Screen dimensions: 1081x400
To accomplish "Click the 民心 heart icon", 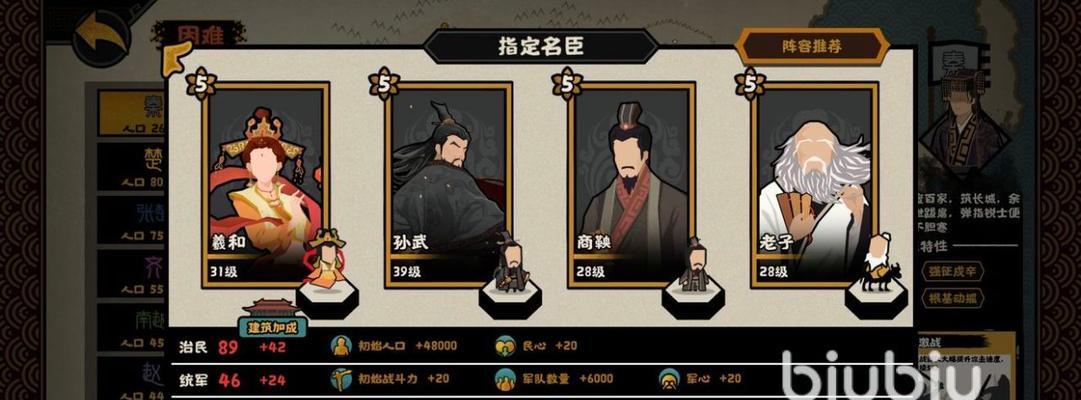I will (x=505, y=346).
